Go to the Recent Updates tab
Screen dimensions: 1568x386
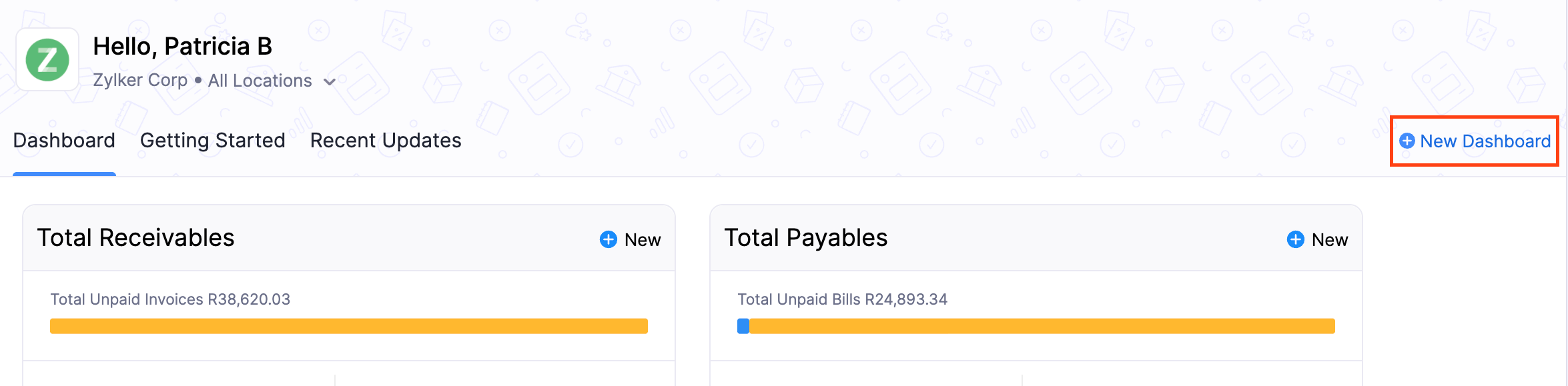(386, 141)
